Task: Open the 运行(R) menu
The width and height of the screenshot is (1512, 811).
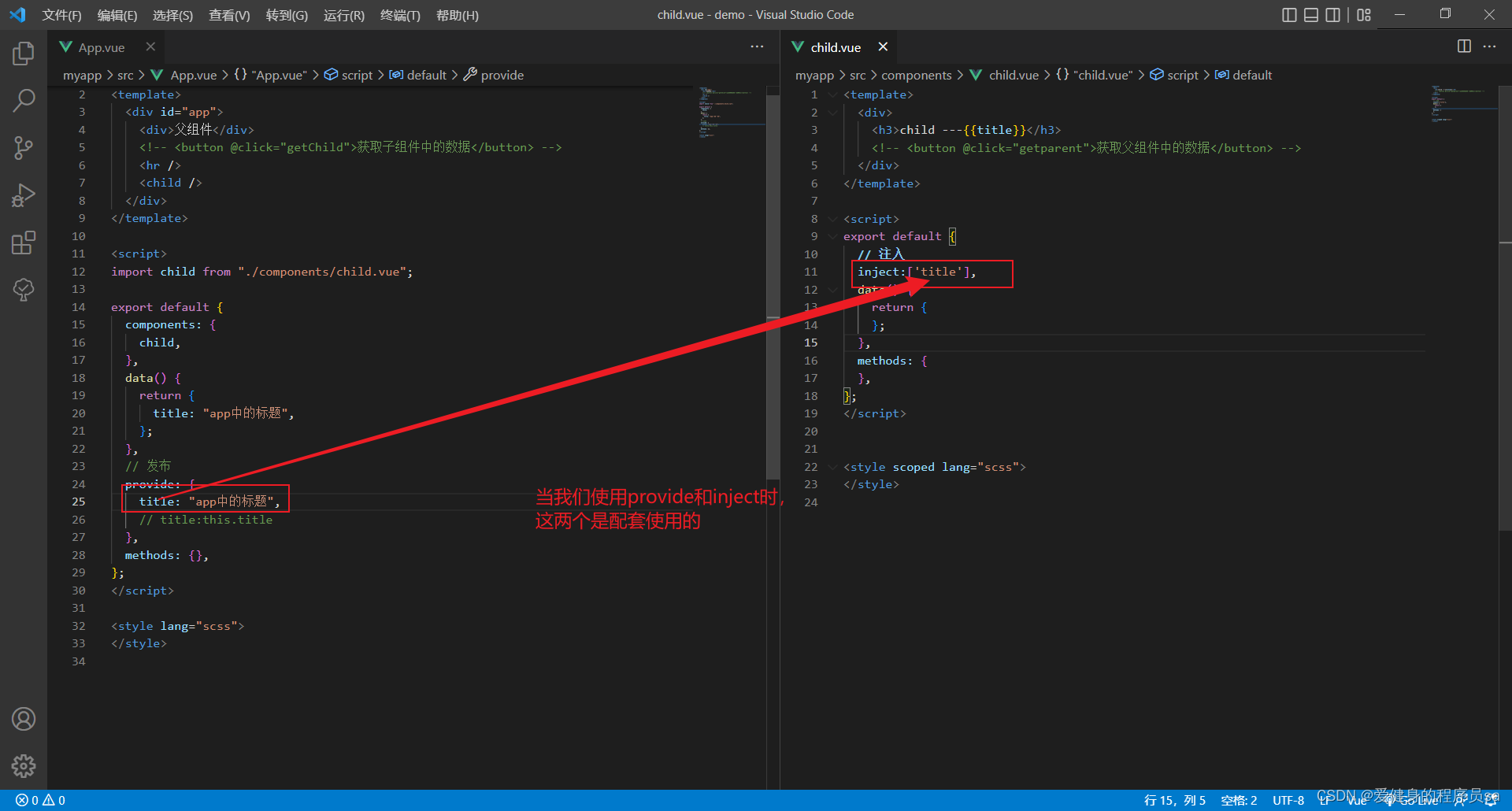Action: (343, 15)
